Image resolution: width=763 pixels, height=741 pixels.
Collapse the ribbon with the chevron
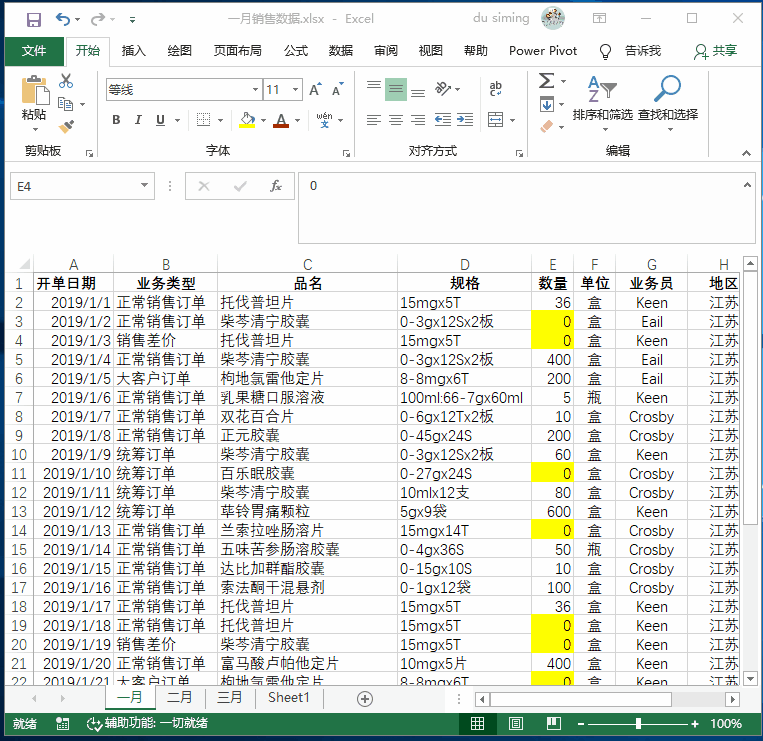746,153
